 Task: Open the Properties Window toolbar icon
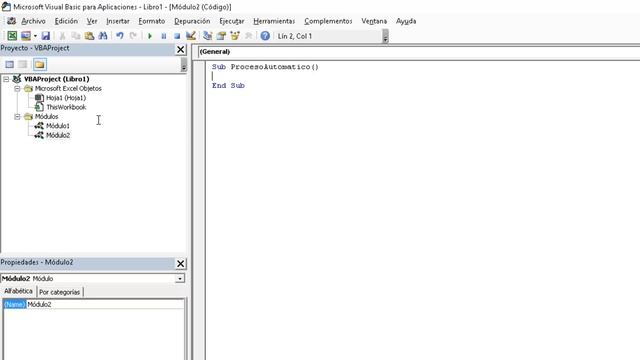pyautogui.click(x=221, y=36)
